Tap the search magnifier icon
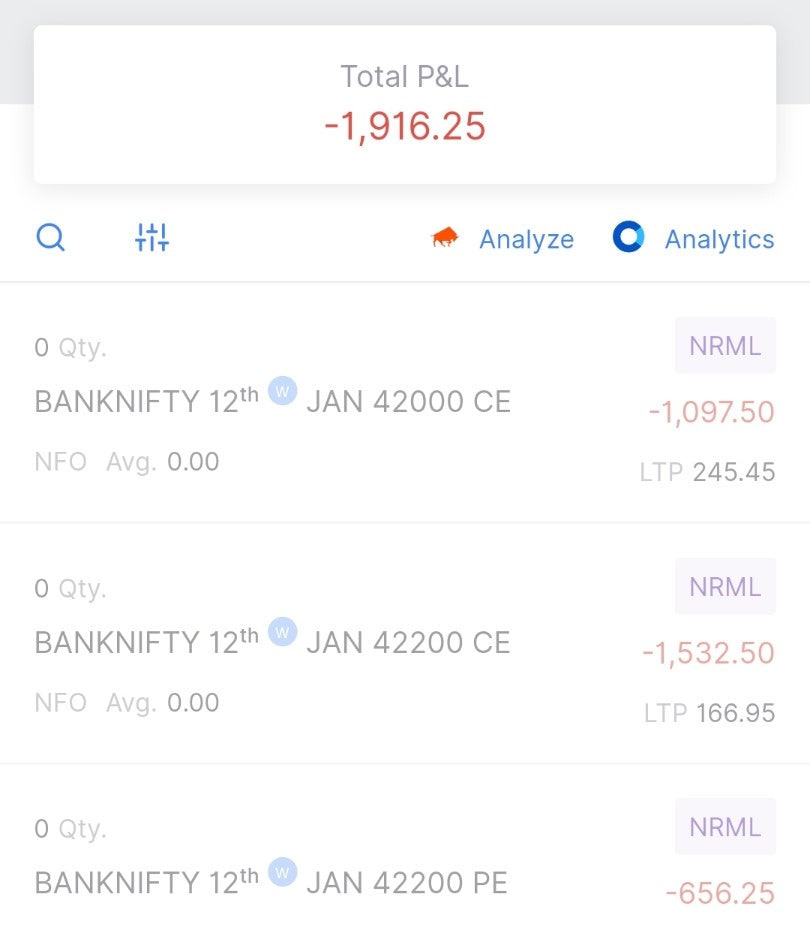The height and width of the screenshot is (928, 810). click(x=50, y=238)
